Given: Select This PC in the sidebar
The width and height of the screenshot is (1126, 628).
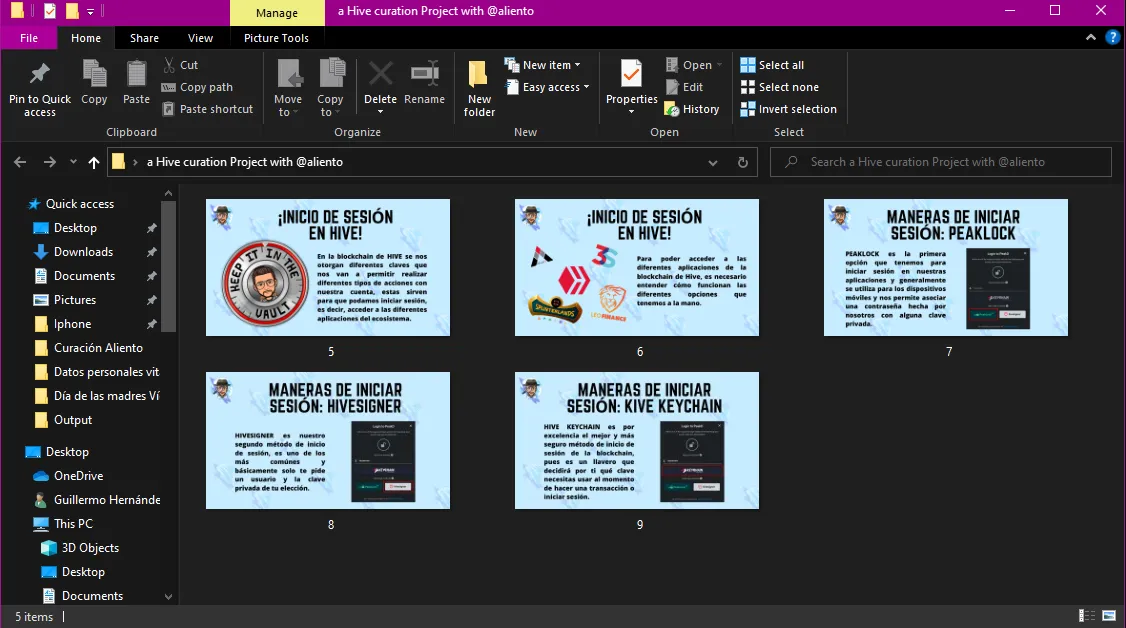Looking at the screenshot, I should coord(73,524).
